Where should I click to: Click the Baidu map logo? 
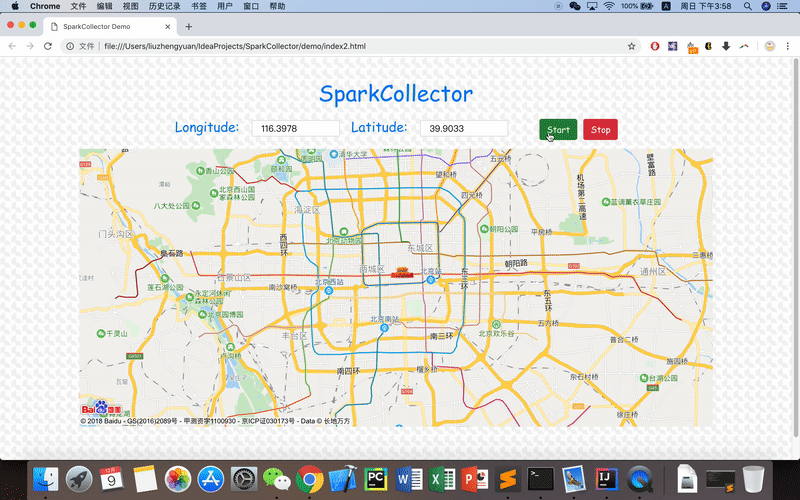tap(101, 408)
